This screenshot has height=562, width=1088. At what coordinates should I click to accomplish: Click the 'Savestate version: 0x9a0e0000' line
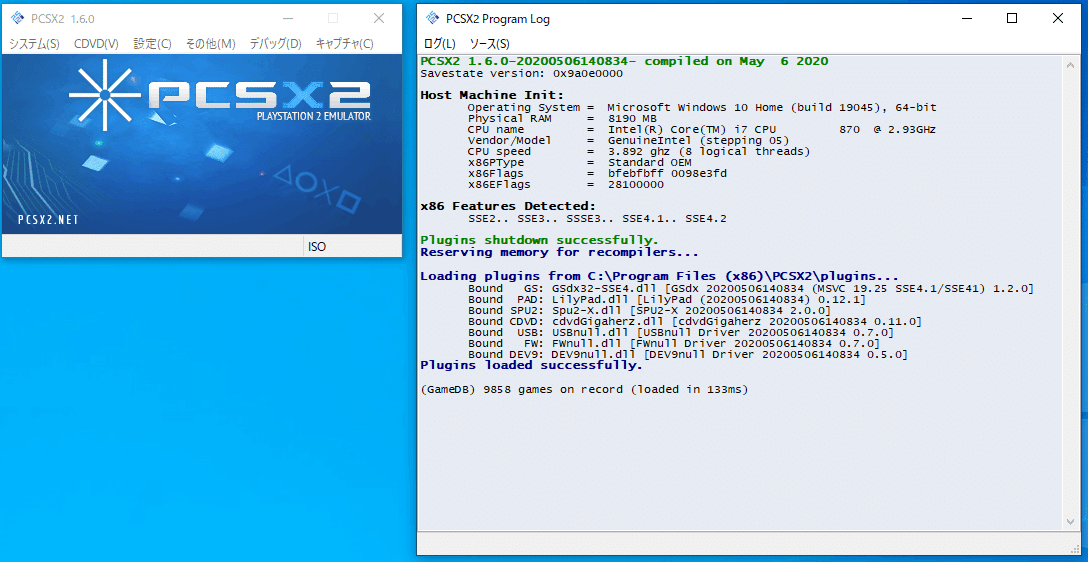point(522,74)
